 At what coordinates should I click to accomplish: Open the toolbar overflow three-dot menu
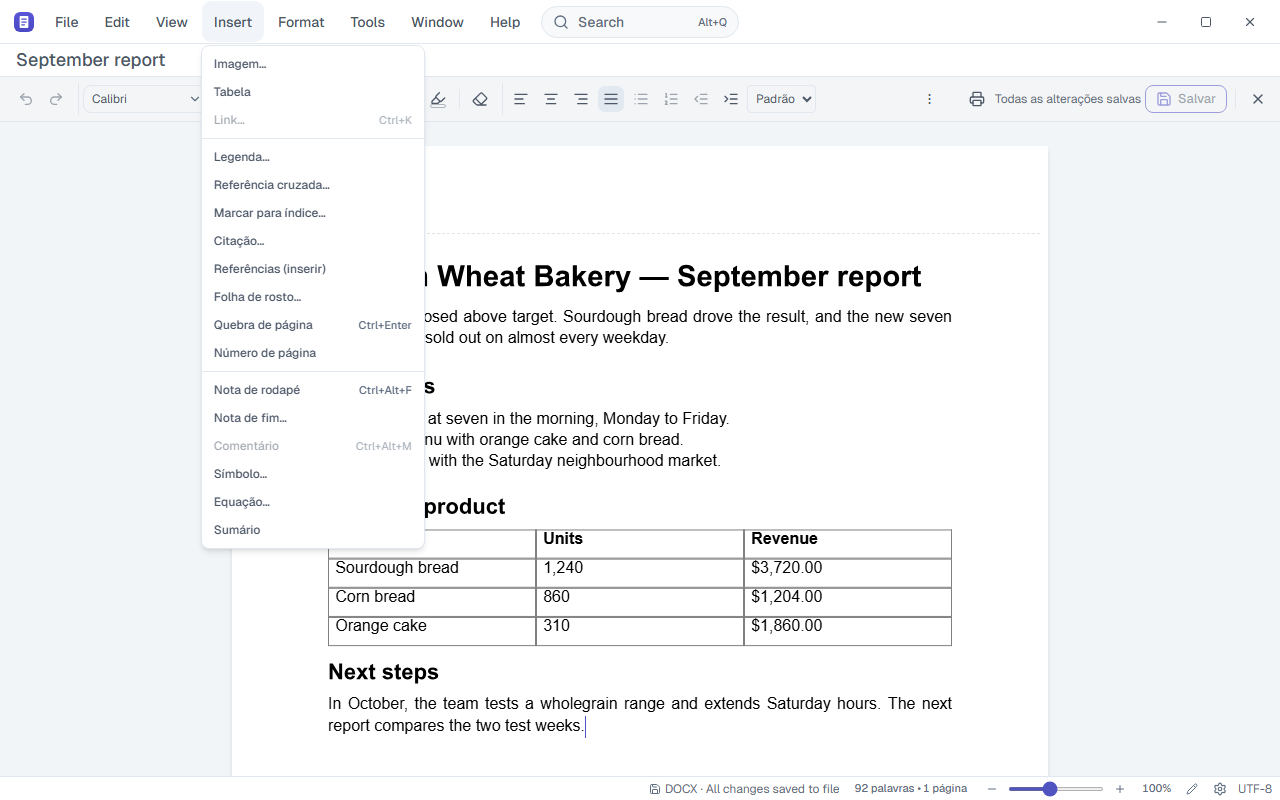coord(929,99)
